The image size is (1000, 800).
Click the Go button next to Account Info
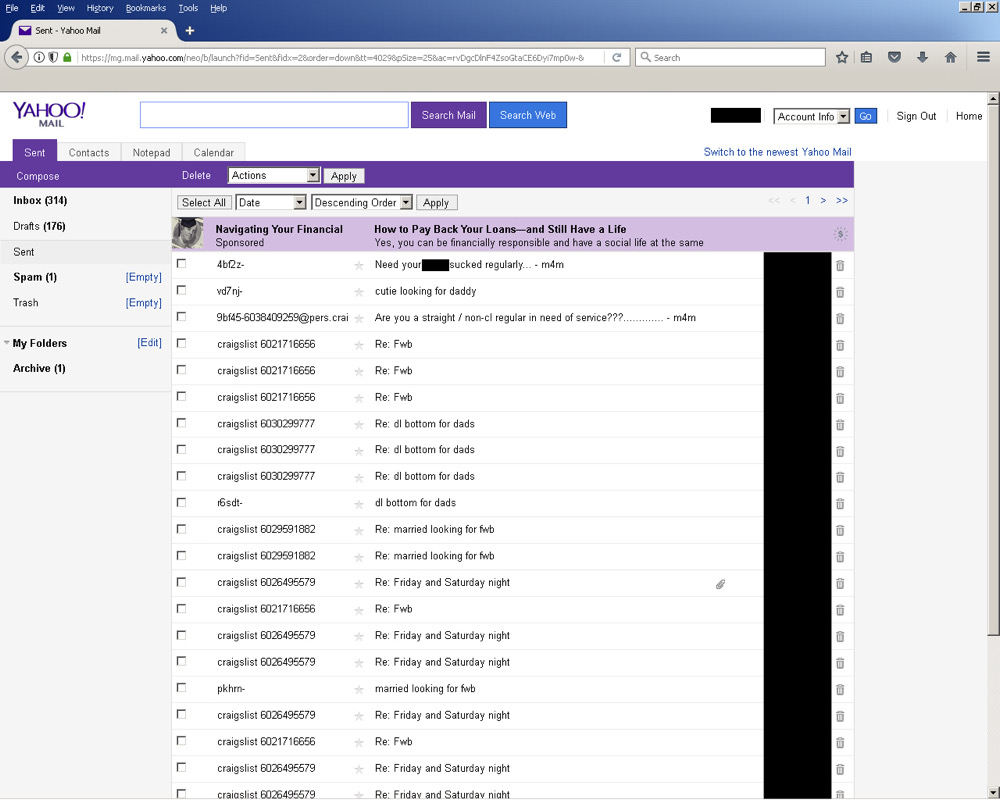pos(865,116)
